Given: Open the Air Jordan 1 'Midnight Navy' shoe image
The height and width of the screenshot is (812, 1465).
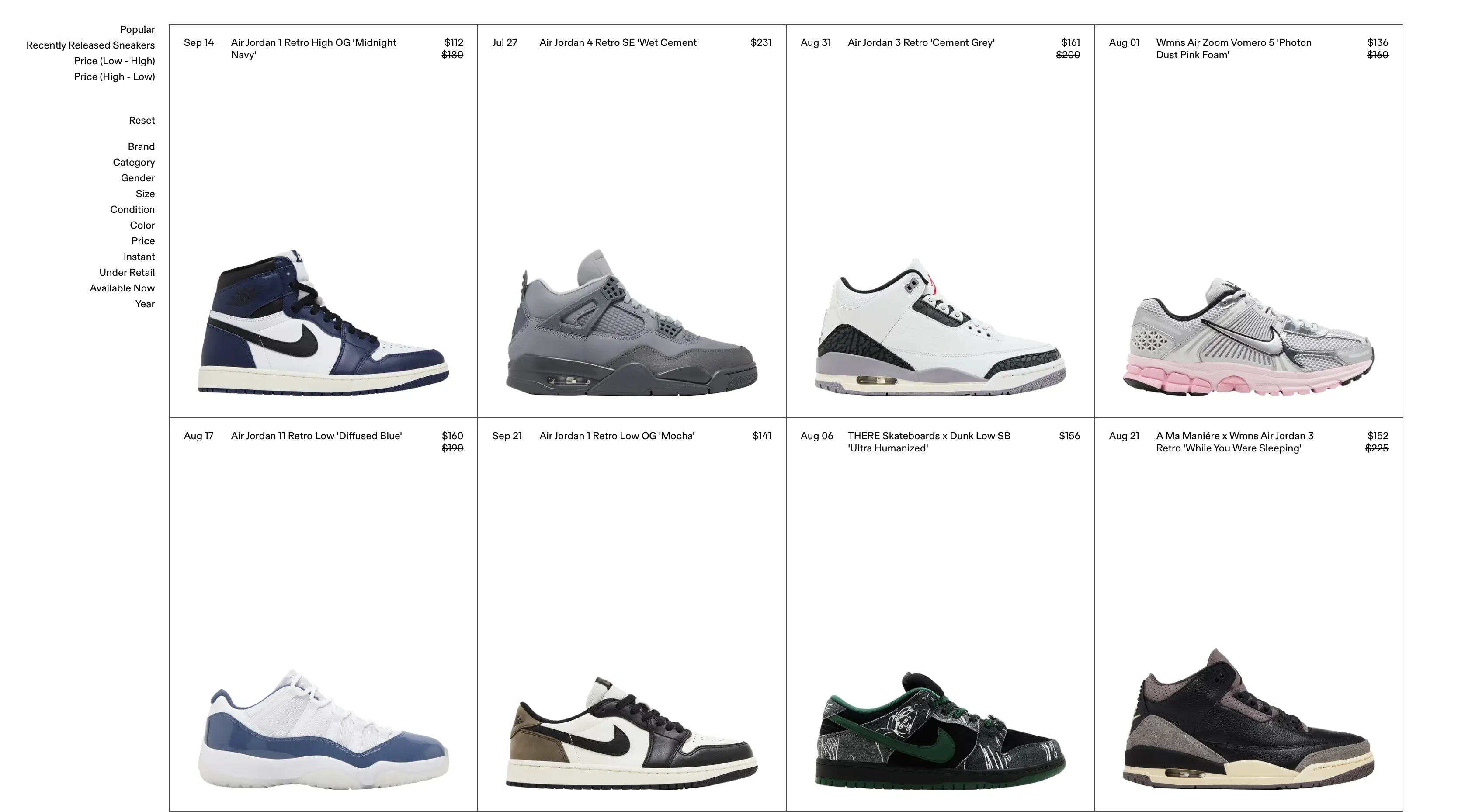Looking at the screenshot, I should tap(323, 322).
